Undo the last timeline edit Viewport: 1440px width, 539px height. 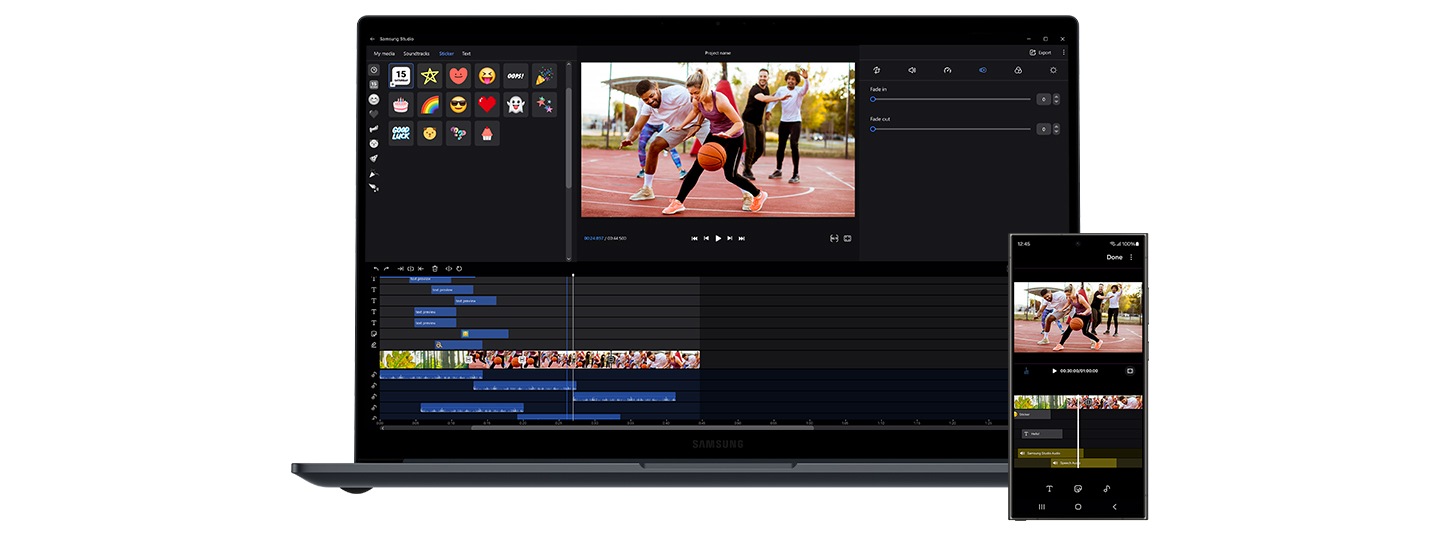pyautogui.click(x=376, y=268)
